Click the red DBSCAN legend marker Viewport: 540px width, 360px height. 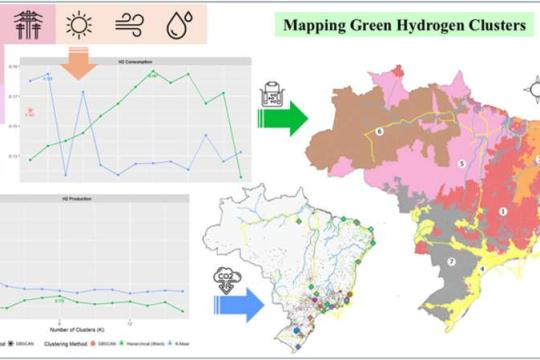[x=93, y=343]
